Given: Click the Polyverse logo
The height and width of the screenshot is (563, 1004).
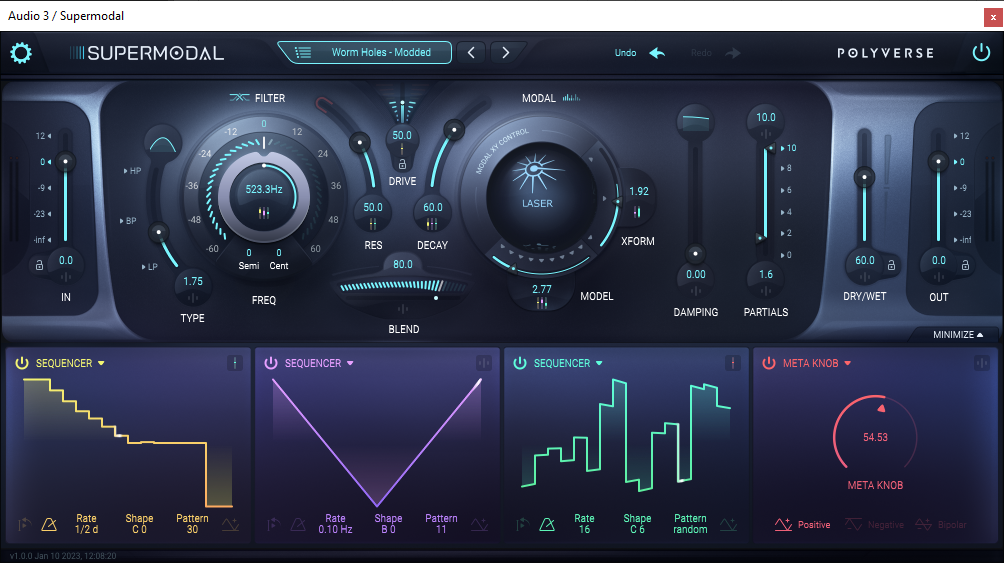Looking at the screenshot, I should pyautogui.click(x=886, y=53).
